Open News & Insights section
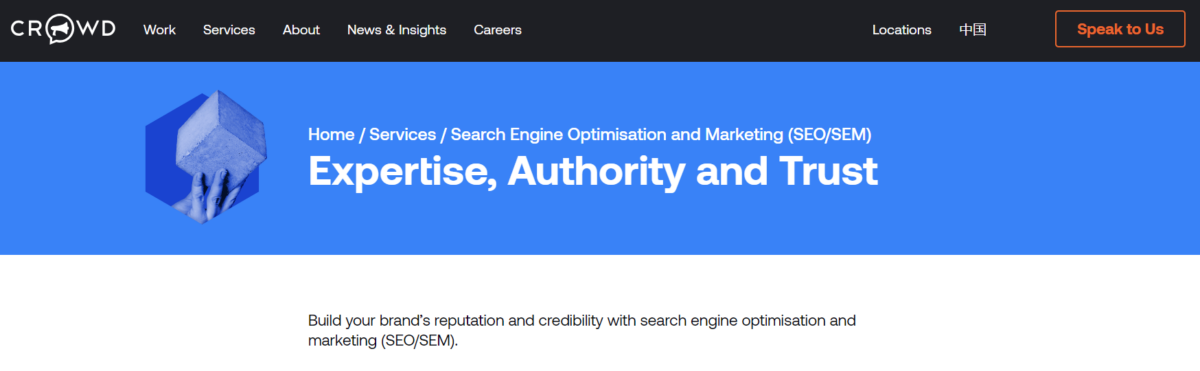Image resolution: width=1200 pixels, height=371 pixels. point(397,30)
